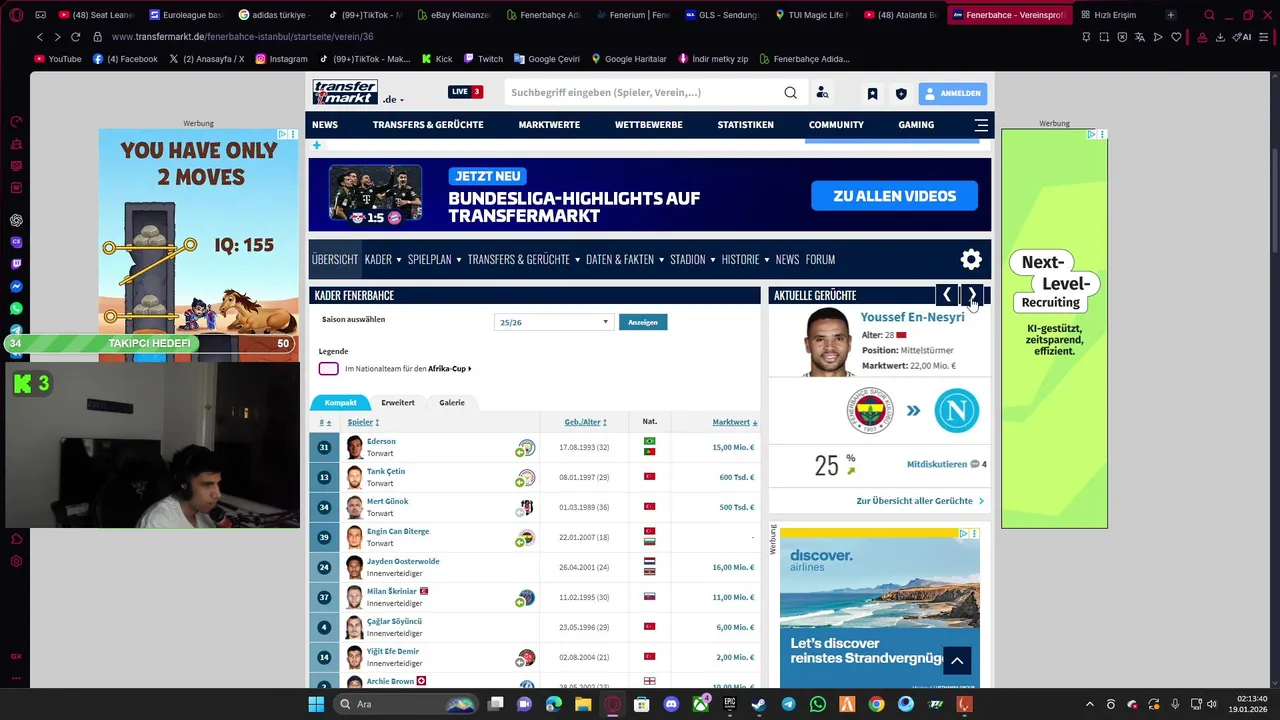Click the Anzeigen button
Viewport: 1280px width, 720px height.
pos(643,322)
